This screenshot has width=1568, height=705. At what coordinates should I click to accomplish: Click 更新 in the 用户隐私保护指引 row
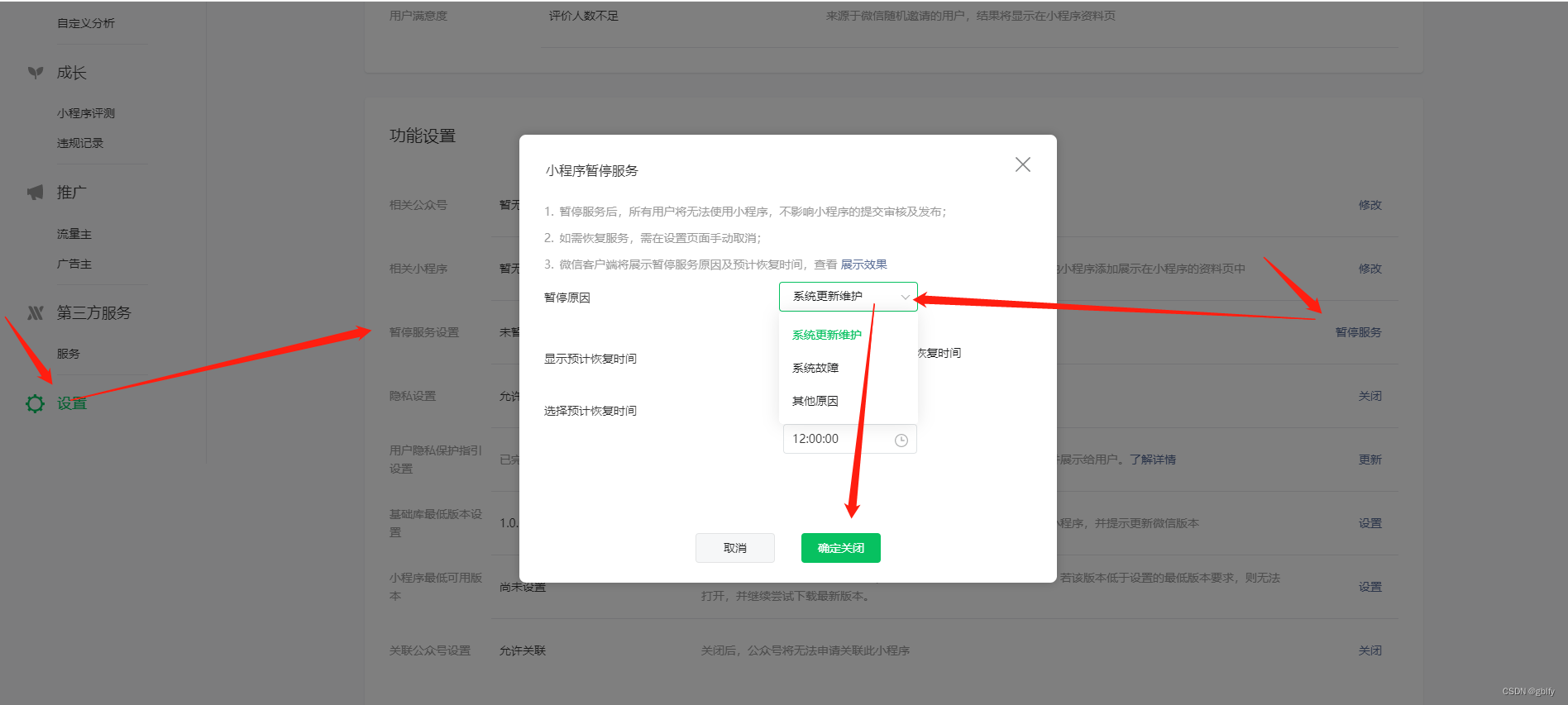1370,460
